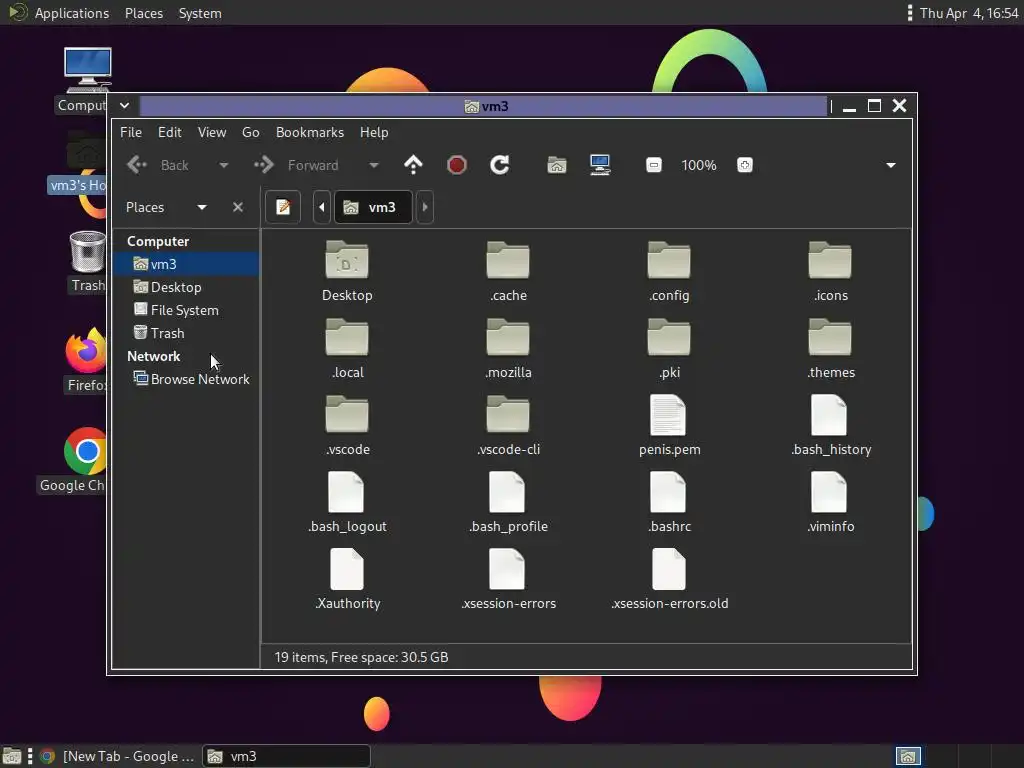The height and width of the screenshot is (768, 1024).
Task: Select the .xsession-errors.old file
Action: pos(669,569)
